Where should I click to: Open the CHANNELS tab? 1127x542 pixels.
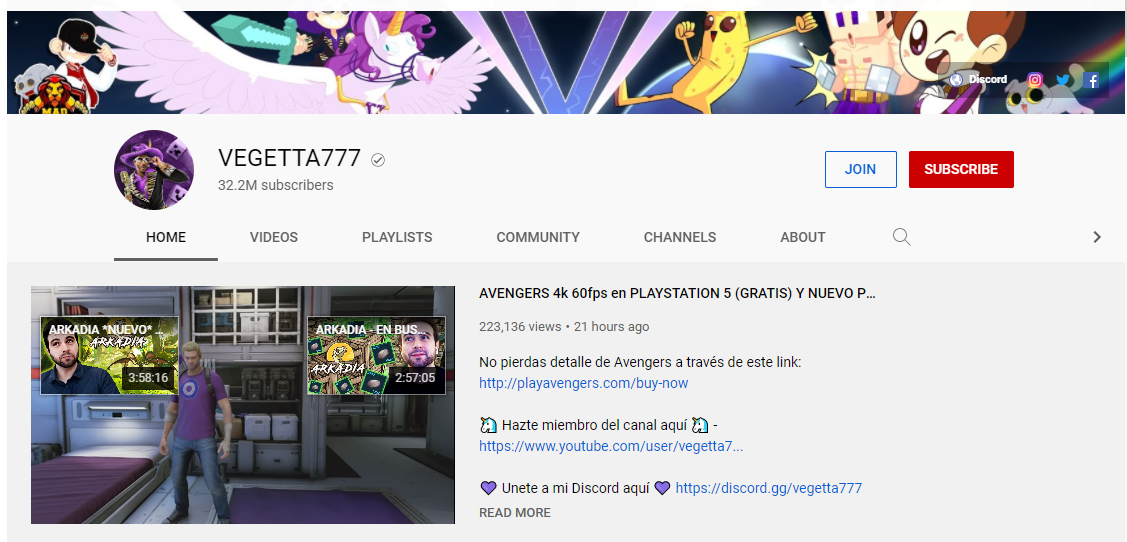tap(680, 237)
